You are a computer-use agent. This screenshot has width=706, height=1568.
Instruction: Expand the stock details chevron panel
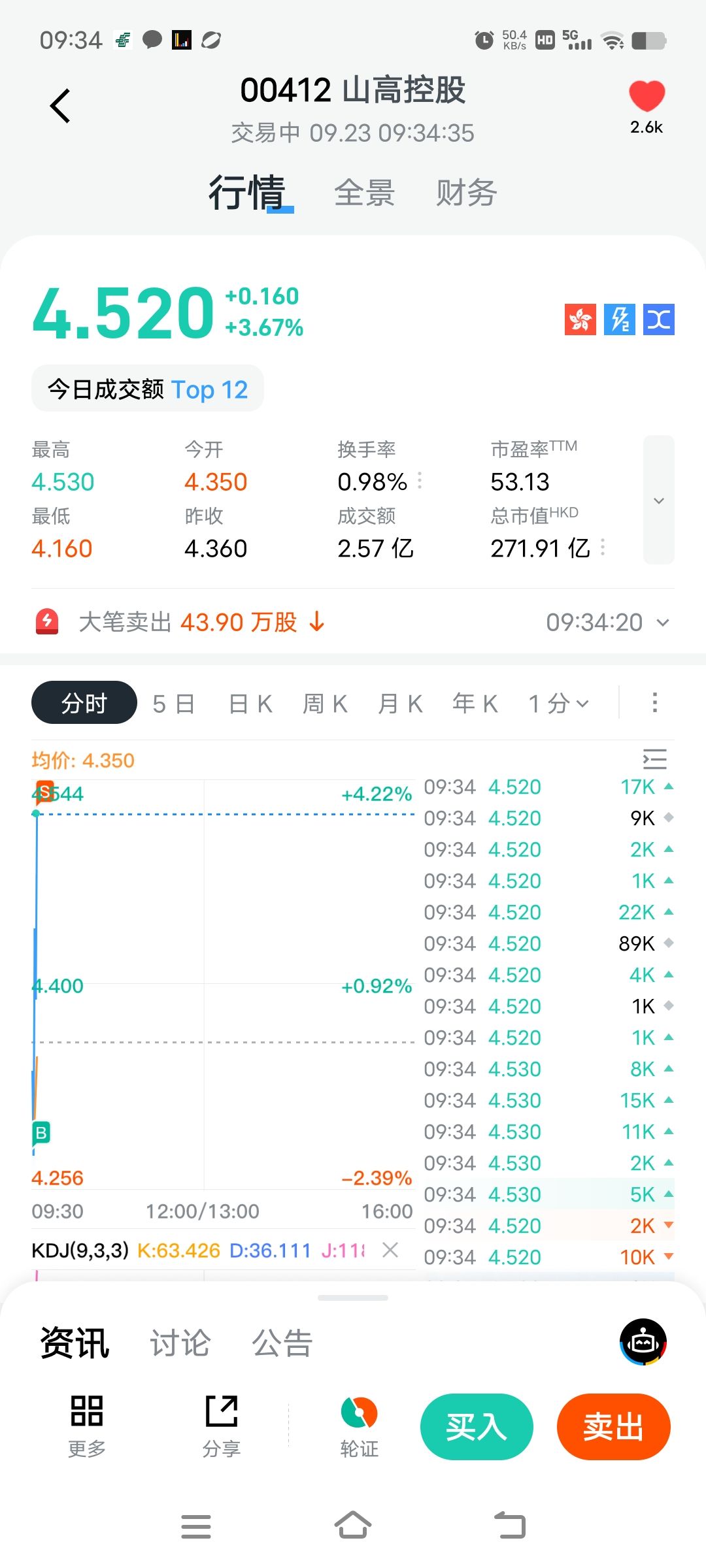tap(658, 500)
